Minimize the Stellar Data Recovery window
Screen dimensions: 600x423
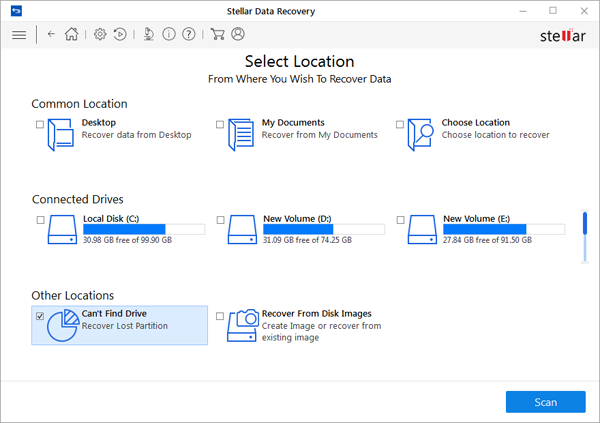(x=523, y=11)
